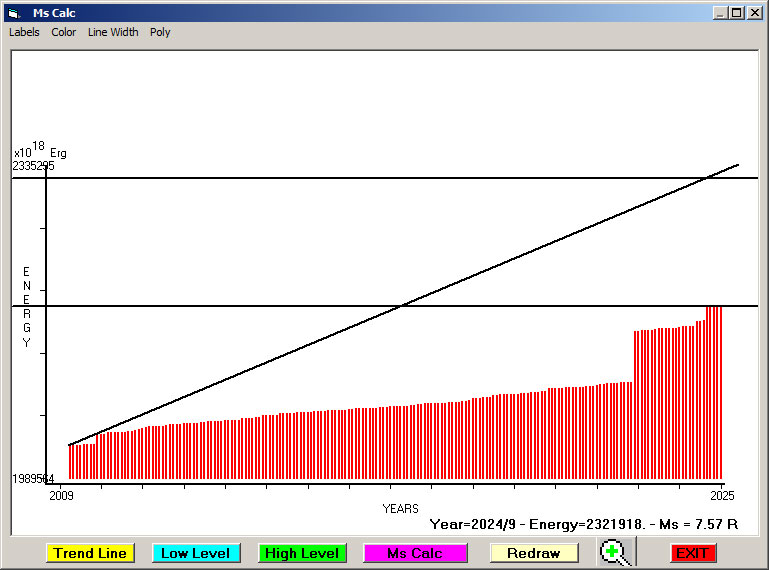Open the Poly menu
Image resolution: width=769 pixels, height=570 pixels.
[x=160, y=32]
